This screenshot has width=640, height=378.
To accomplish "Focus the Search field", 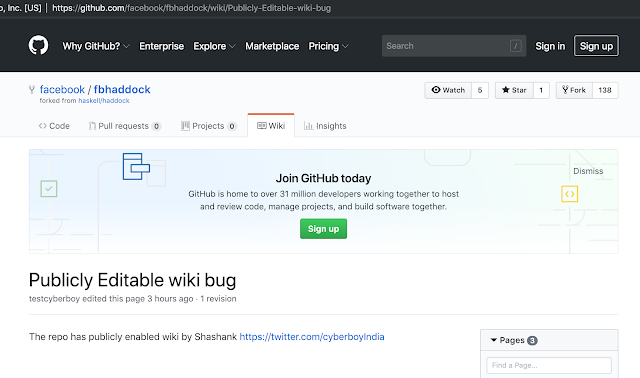I will pyautogui.click(x=454, y=46).
